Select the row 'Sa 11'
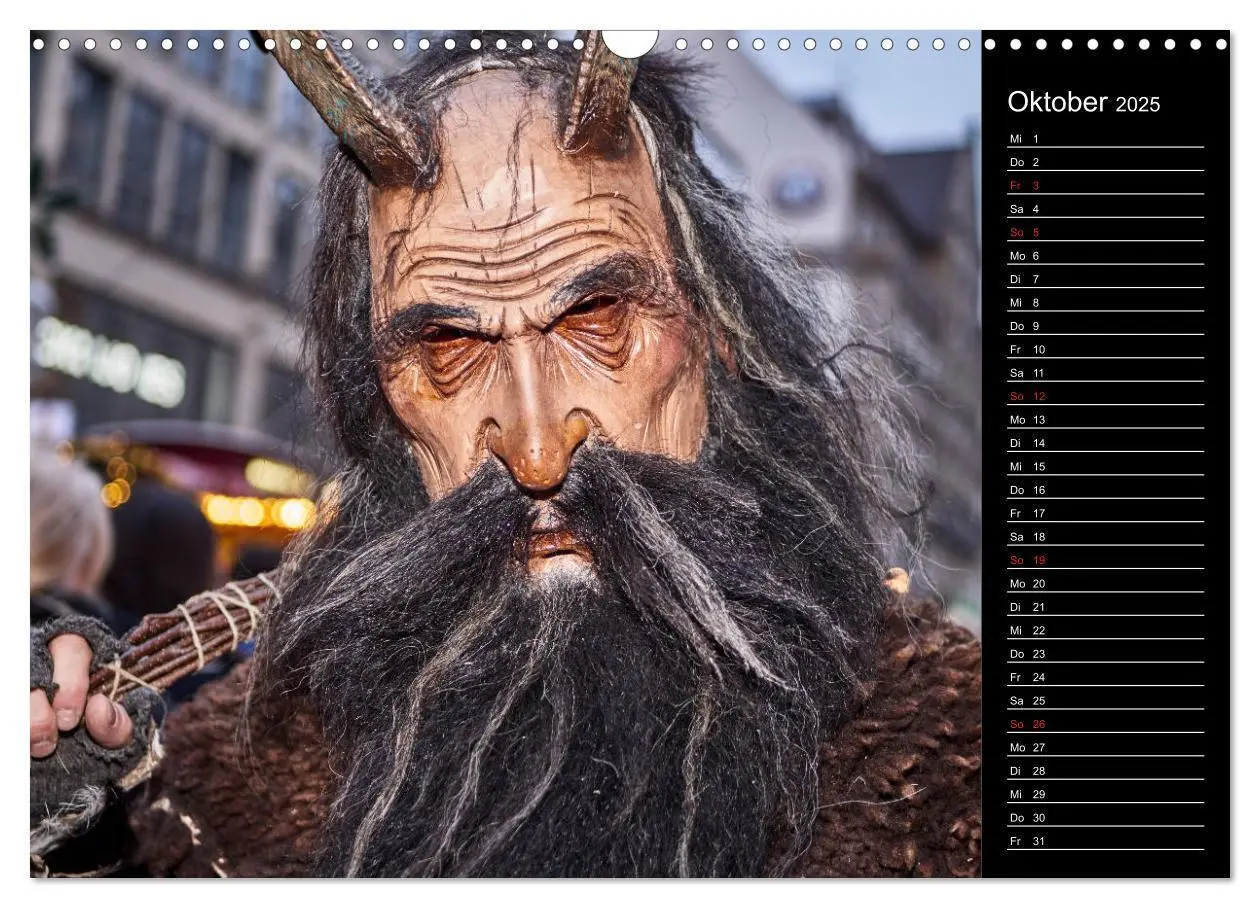The width and height of the screenshot is (1260, 908). click(x=1105, y=372)
